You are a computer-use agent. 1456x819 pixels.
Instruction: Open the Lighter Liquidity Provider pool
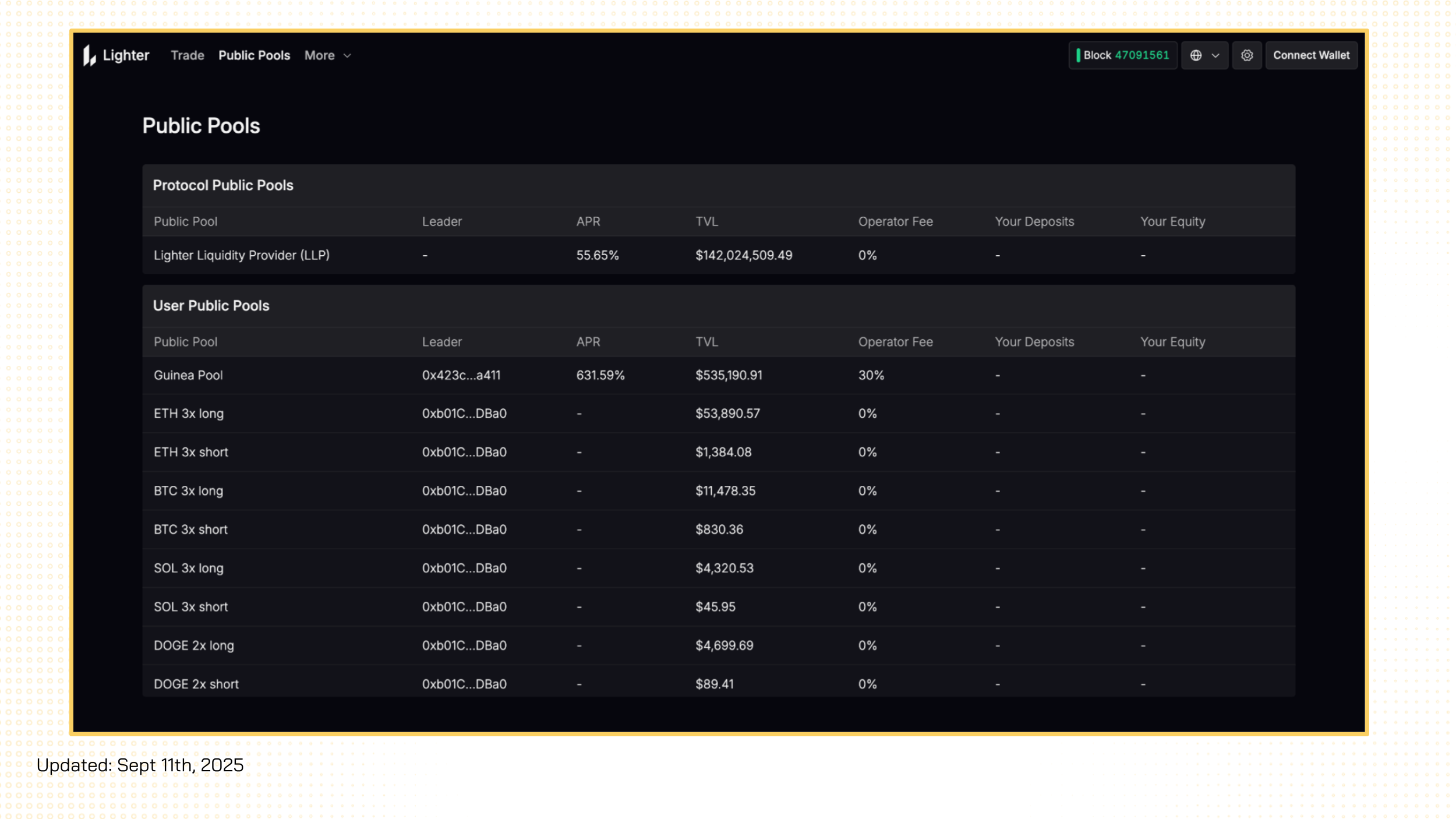click(x=241, y=255)
